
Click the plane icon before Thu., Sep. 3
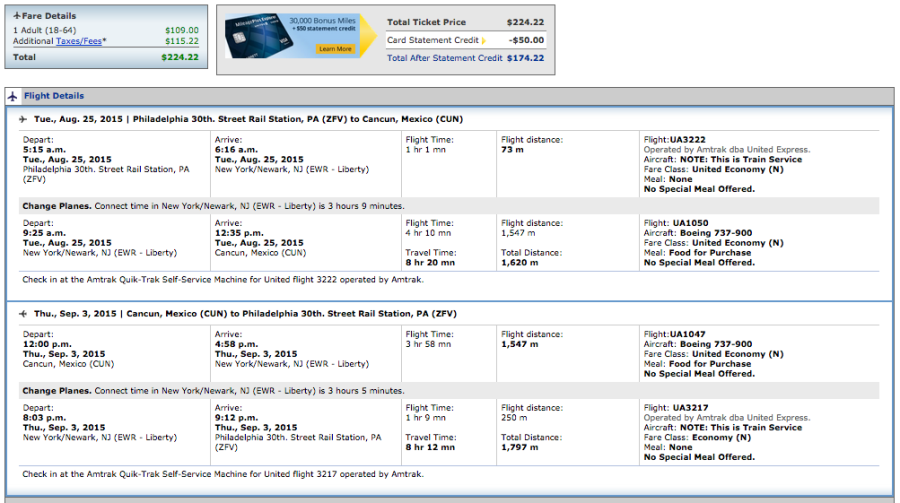[23, 313]
